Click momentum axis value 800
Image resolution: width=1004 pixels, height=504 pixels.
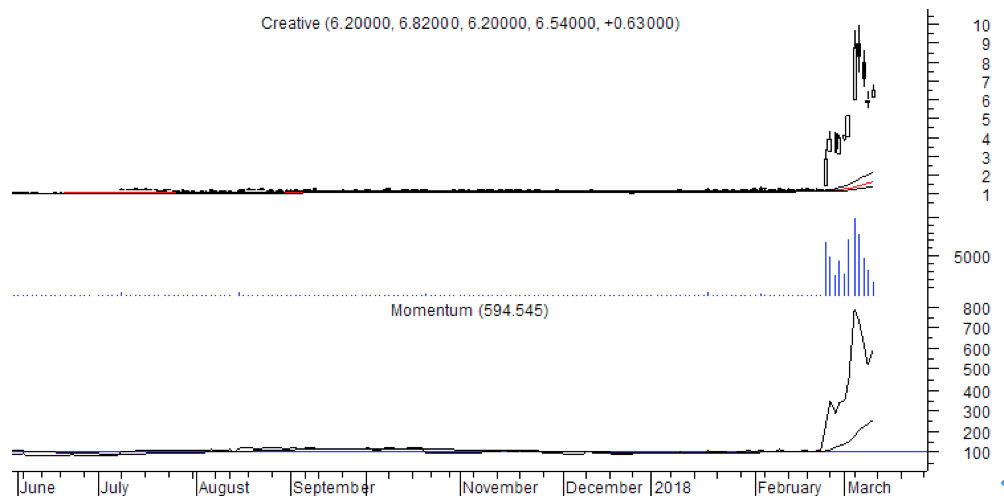[978, 309]
